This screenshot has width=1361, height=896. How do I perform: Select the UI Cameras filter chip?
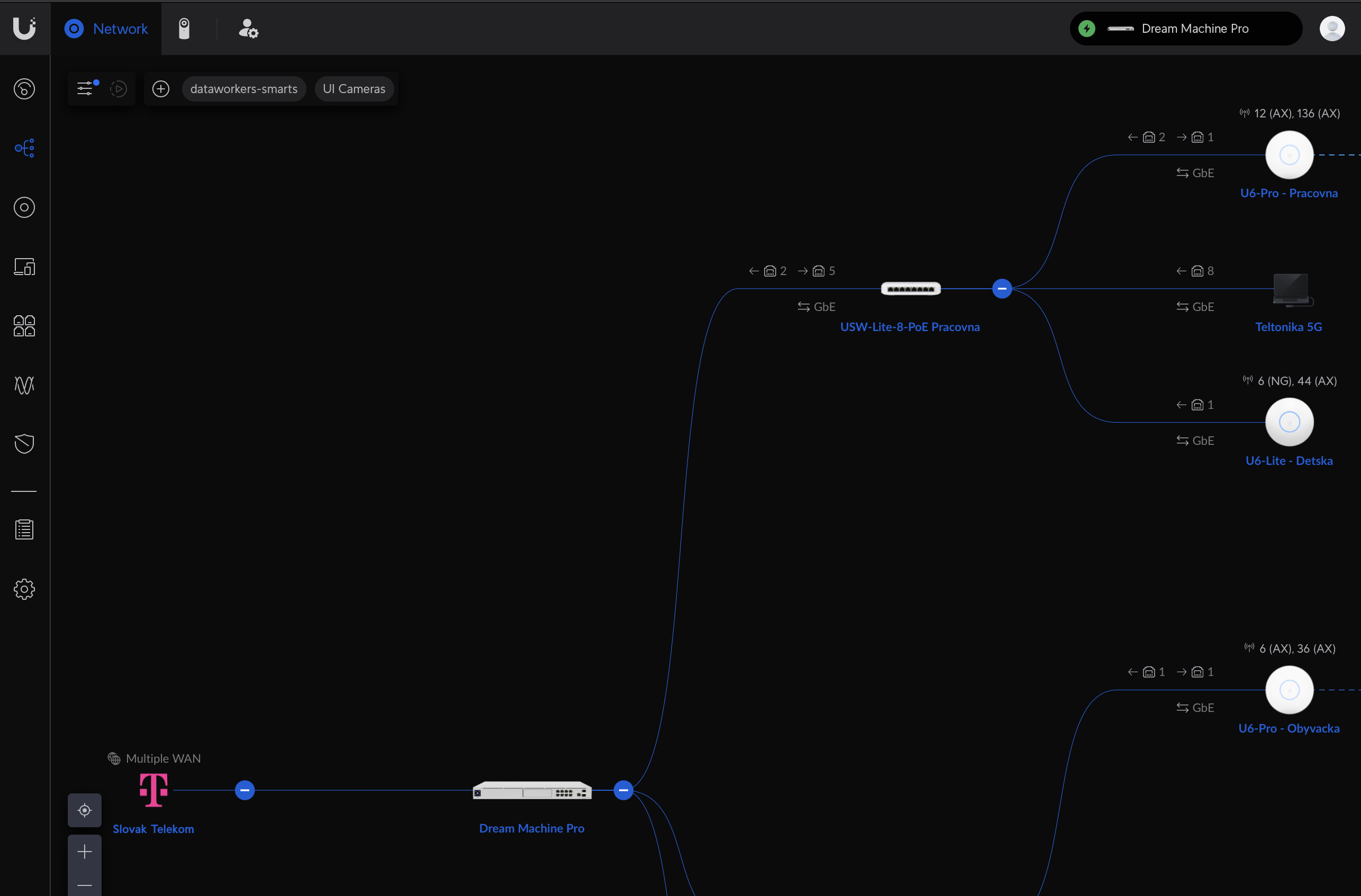click(x=354, y=88)
